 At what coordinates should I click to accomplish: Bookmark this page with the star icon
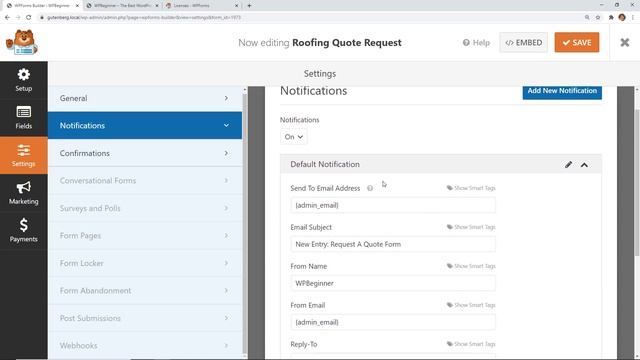point(598,18)
